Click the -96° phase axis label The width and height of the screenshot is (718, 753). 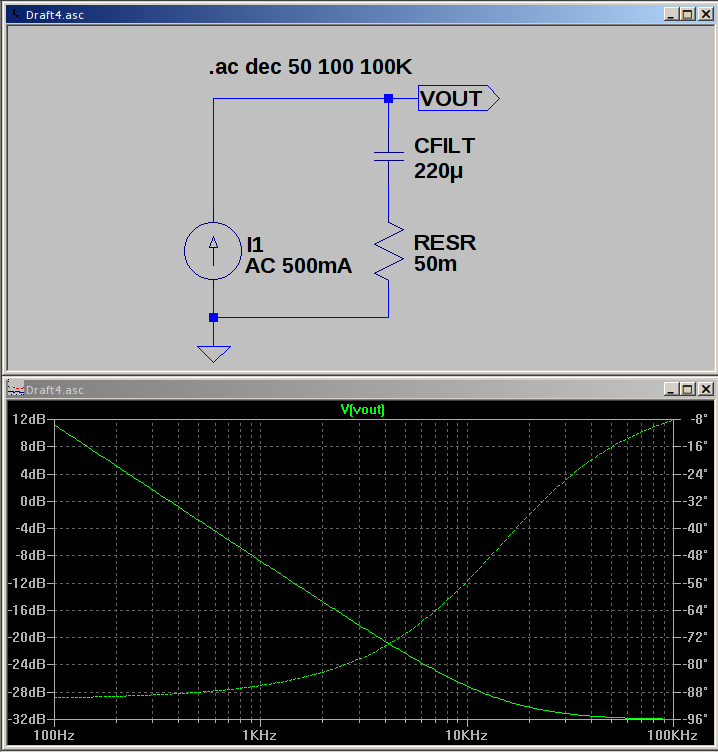point(695,719)
